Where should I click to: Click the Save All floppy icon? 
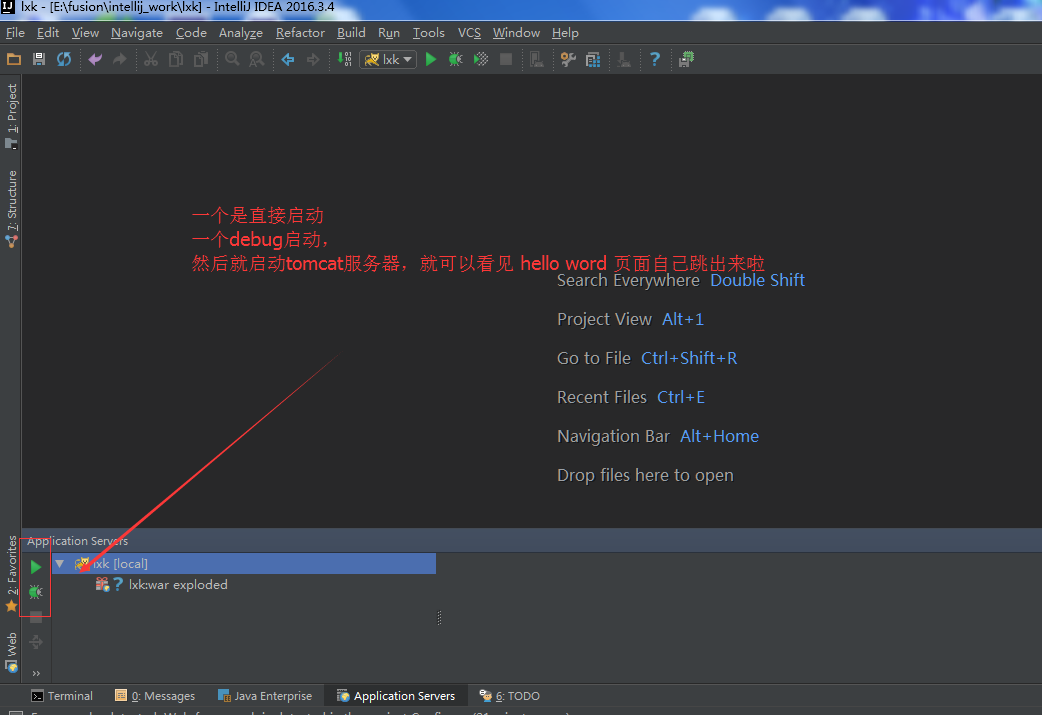39,59
